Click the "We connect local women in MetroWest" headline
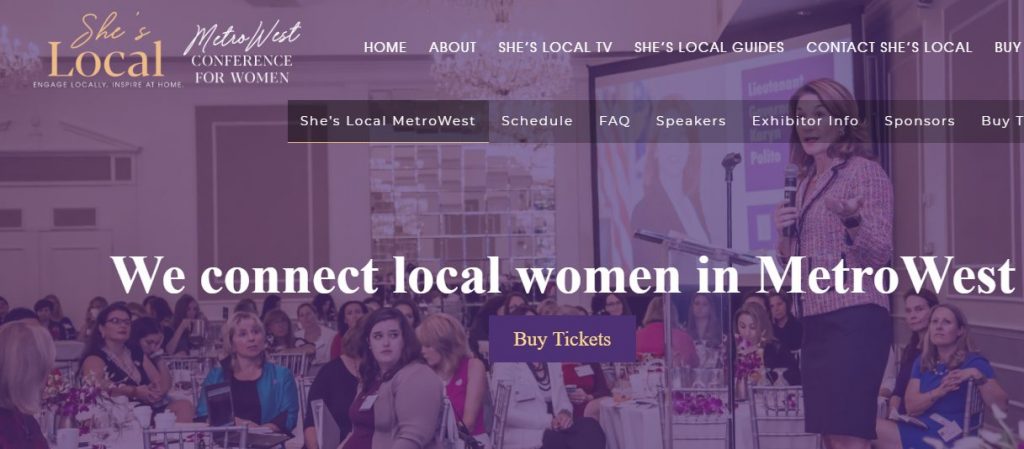The height and width of the screenshot is (449, 1024). [x=562, y=275]
